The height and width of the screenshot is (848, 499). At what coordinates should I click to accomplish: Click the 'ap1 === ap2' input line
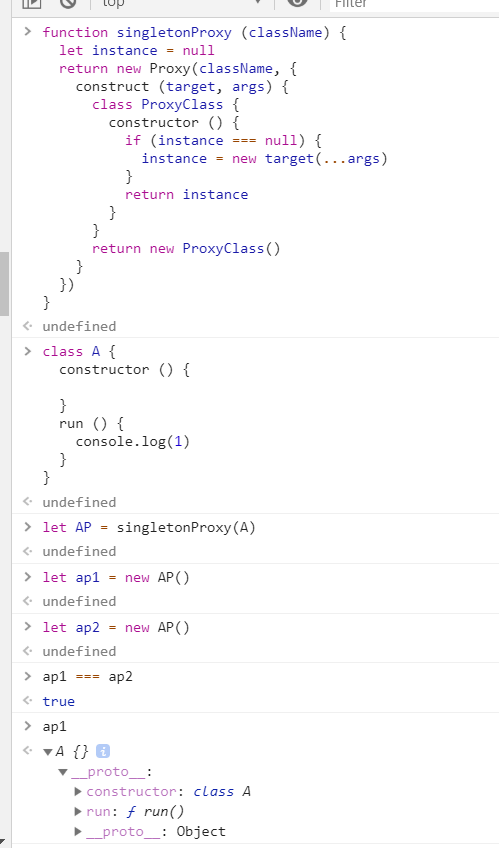[88, 677]
